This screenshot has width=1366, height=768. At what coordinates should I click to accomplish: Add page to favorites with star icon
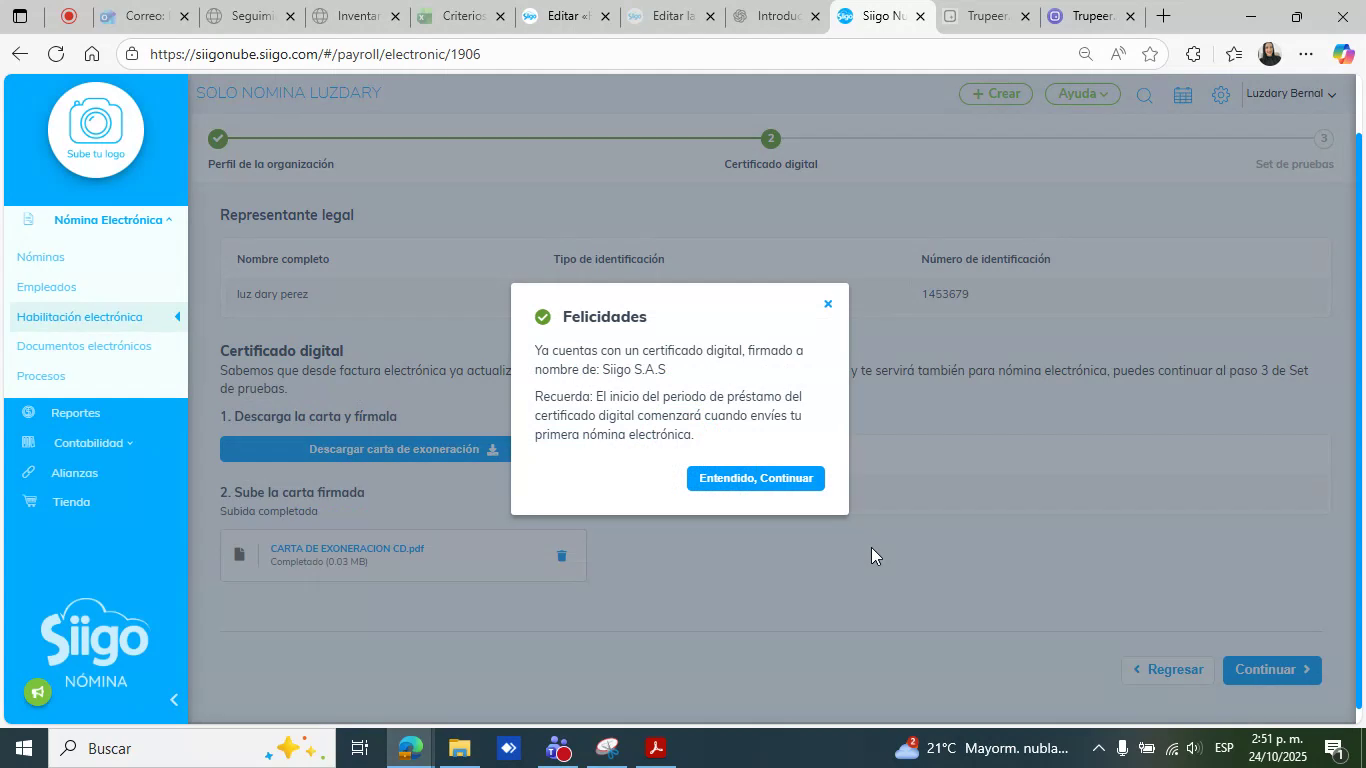pos(1150,54)
